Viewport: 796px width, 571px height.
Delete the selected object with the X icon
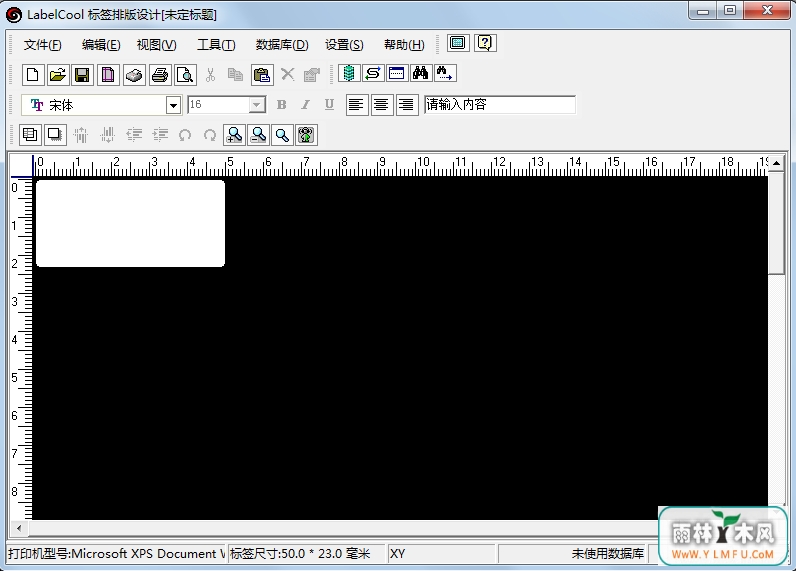(x=287, y=75)
